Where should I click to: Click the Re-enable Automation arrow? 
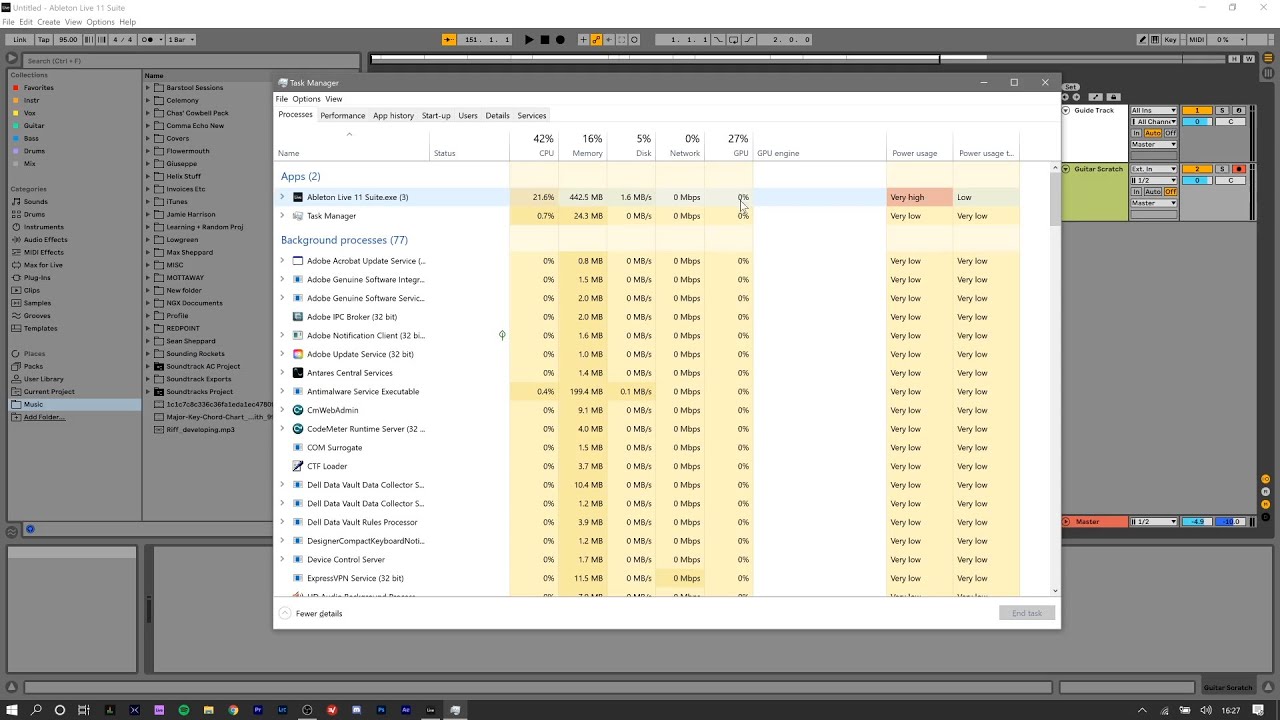(609, 40)
